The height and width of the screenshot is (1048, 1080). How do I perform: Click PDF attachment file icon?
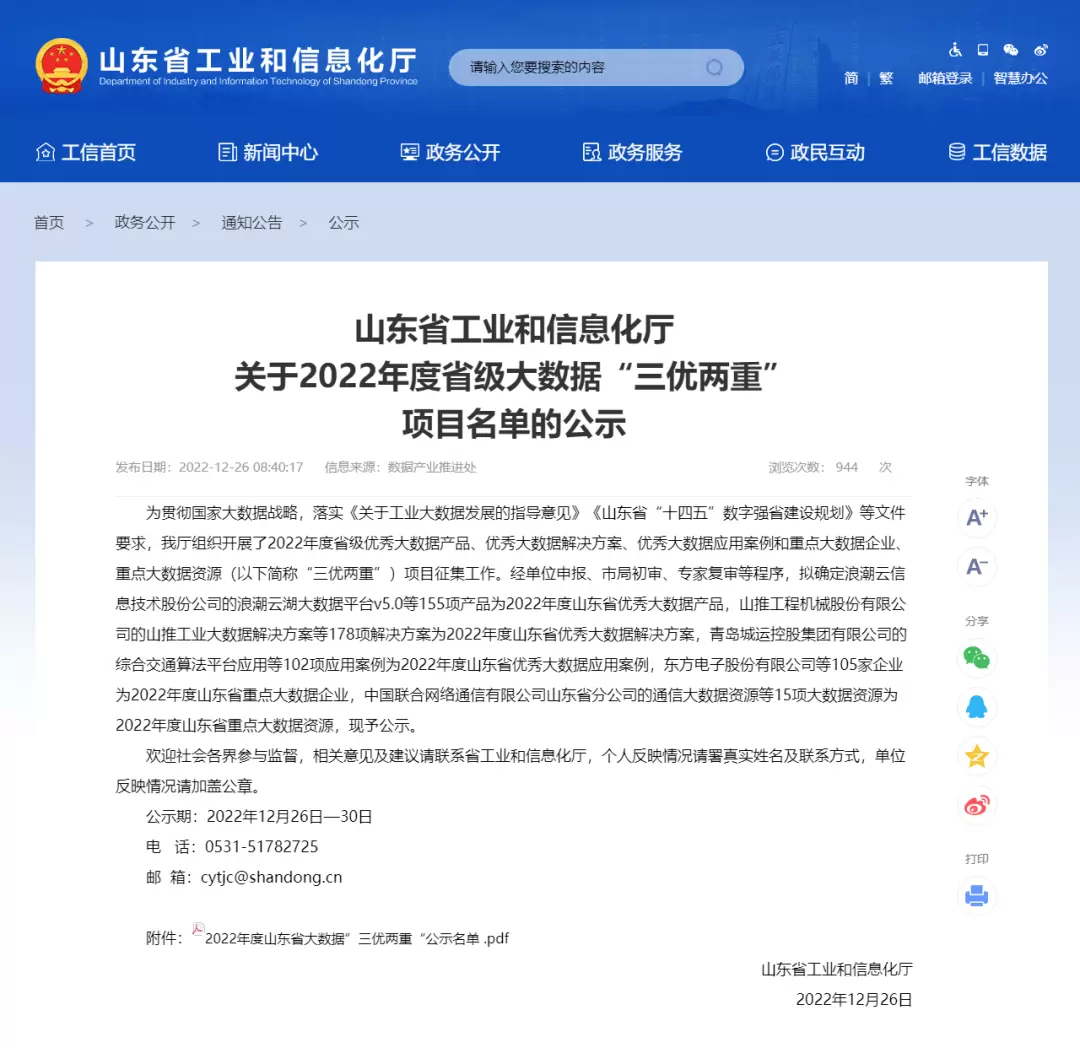point(198,930)
